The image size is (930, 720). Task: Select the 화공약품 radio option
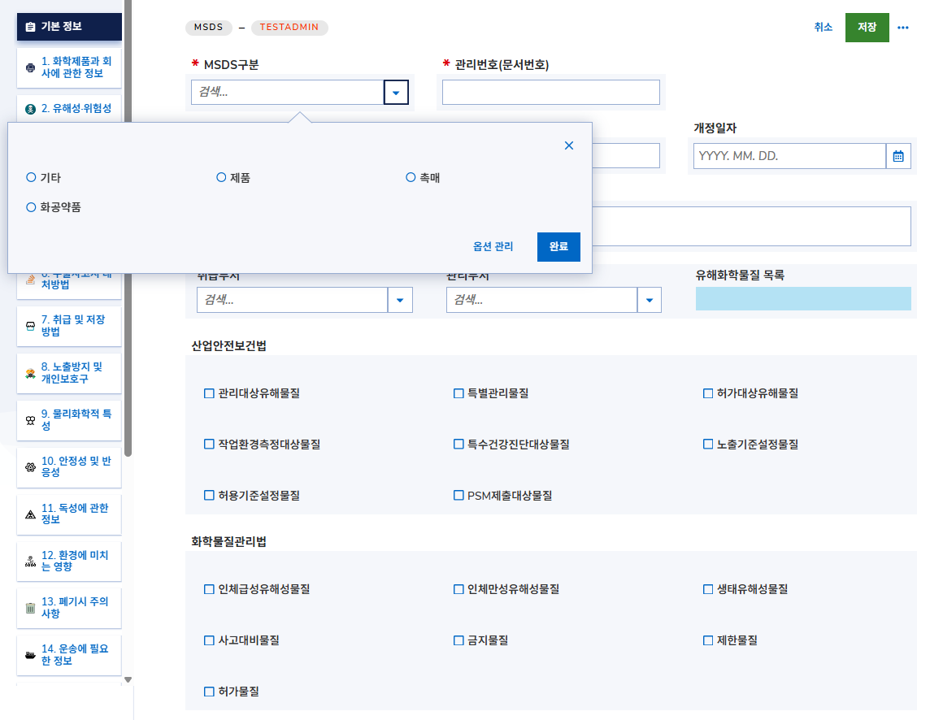pos(31,207)
